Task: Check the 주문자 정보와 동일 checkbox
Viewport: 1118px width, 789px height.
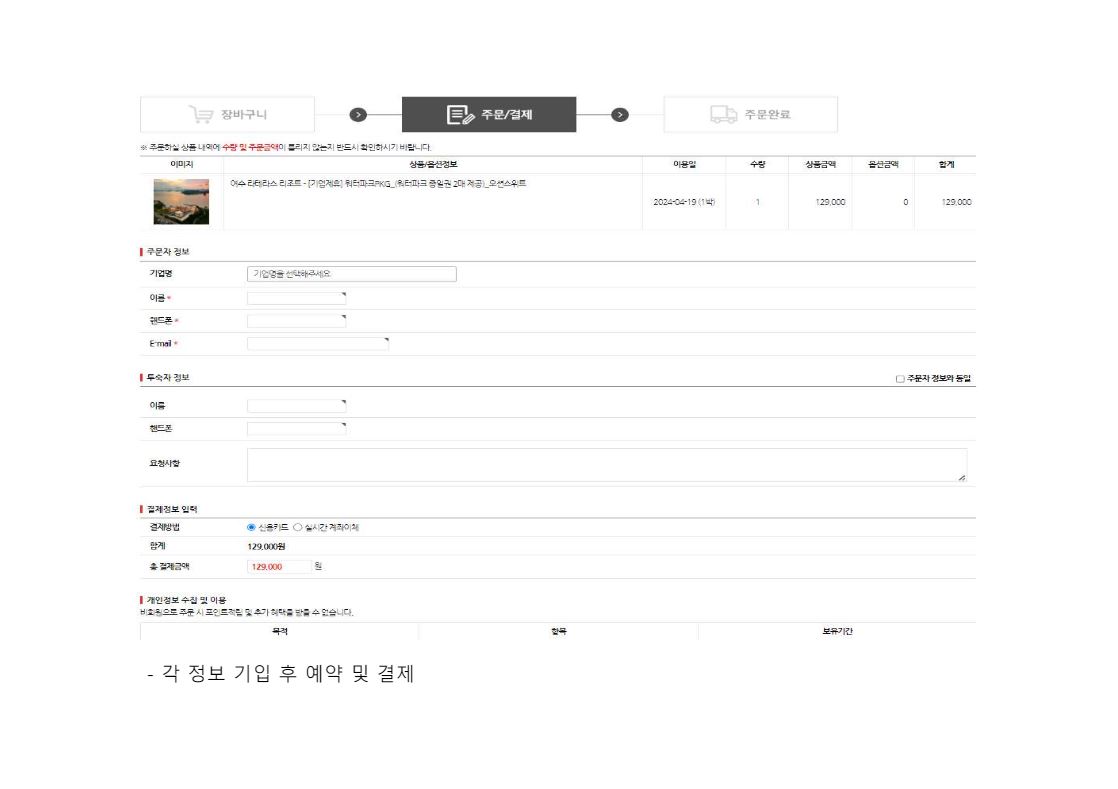Action: tap(900, 379)
